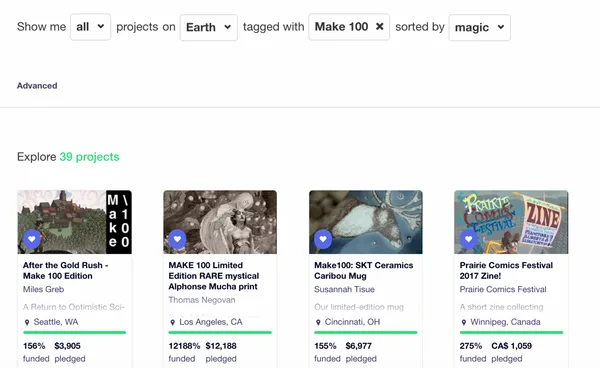Viewport: 600px width, 368px height.
Task: Open Make100: SKT Ceramics Caribou Mug title
Action: tap(364, 270)
